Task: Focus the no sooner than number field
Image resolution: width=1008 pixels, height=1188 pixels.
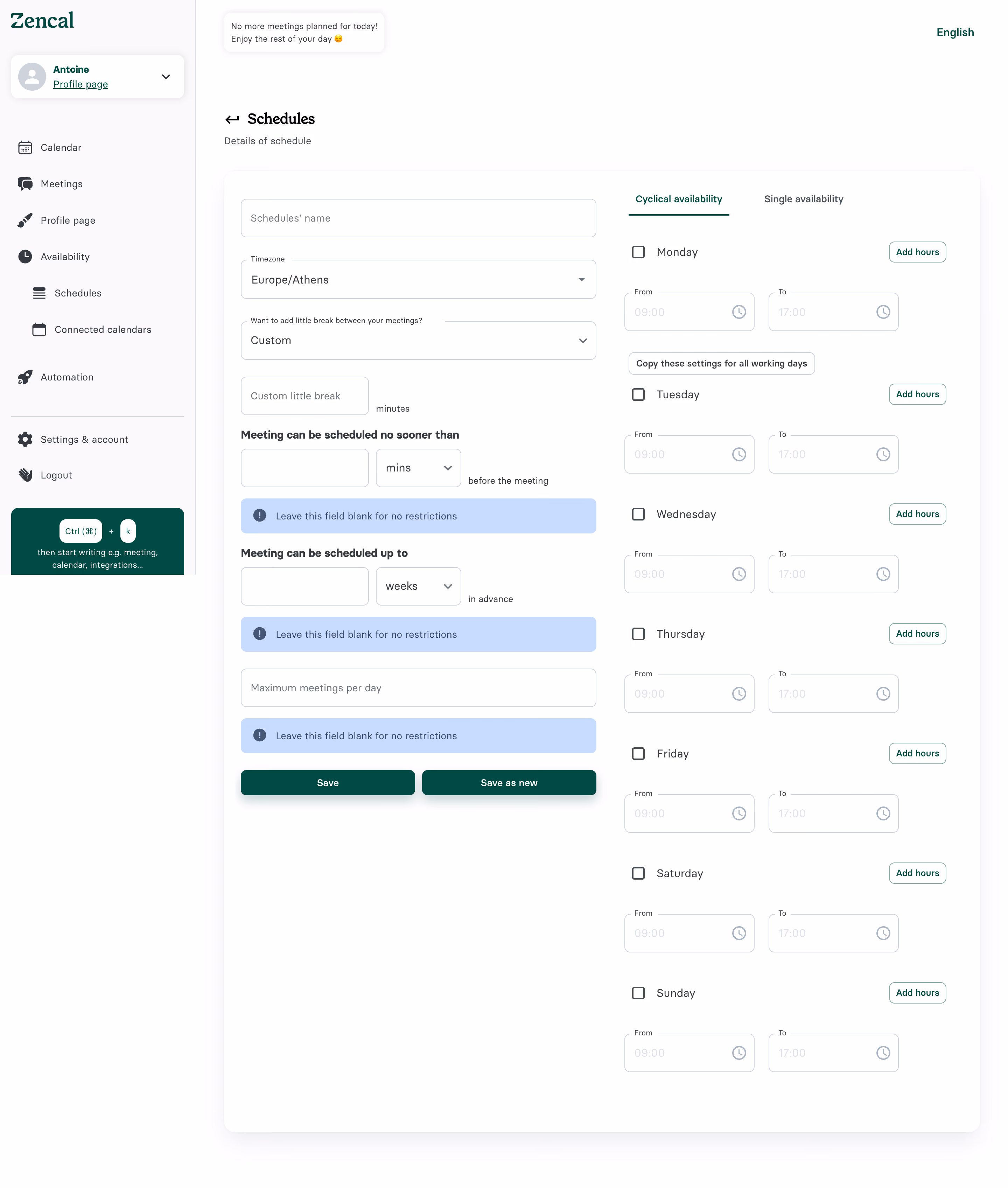Action: [x=304, y=468]
